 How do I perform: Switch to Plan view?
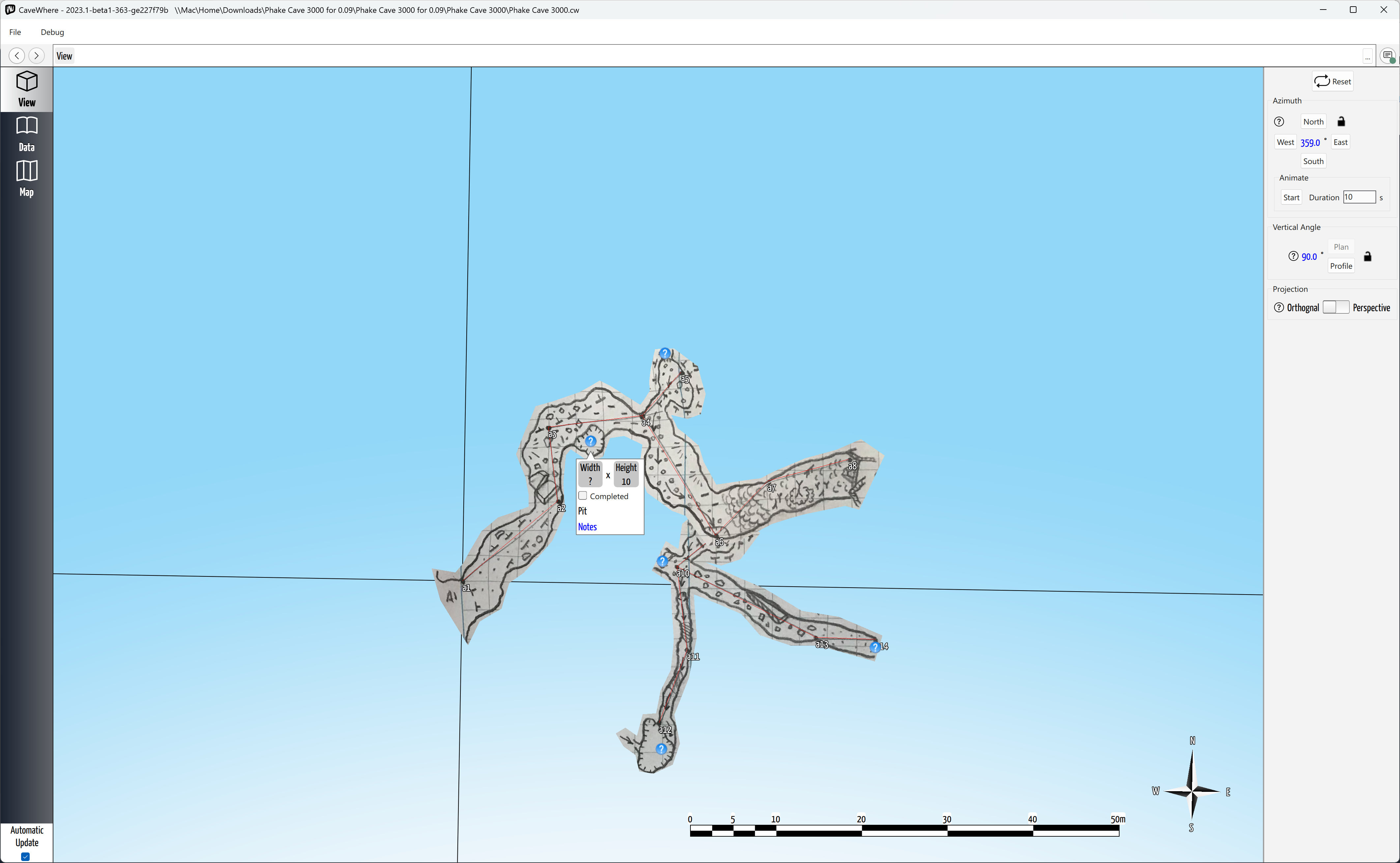tap(1341, 247)
